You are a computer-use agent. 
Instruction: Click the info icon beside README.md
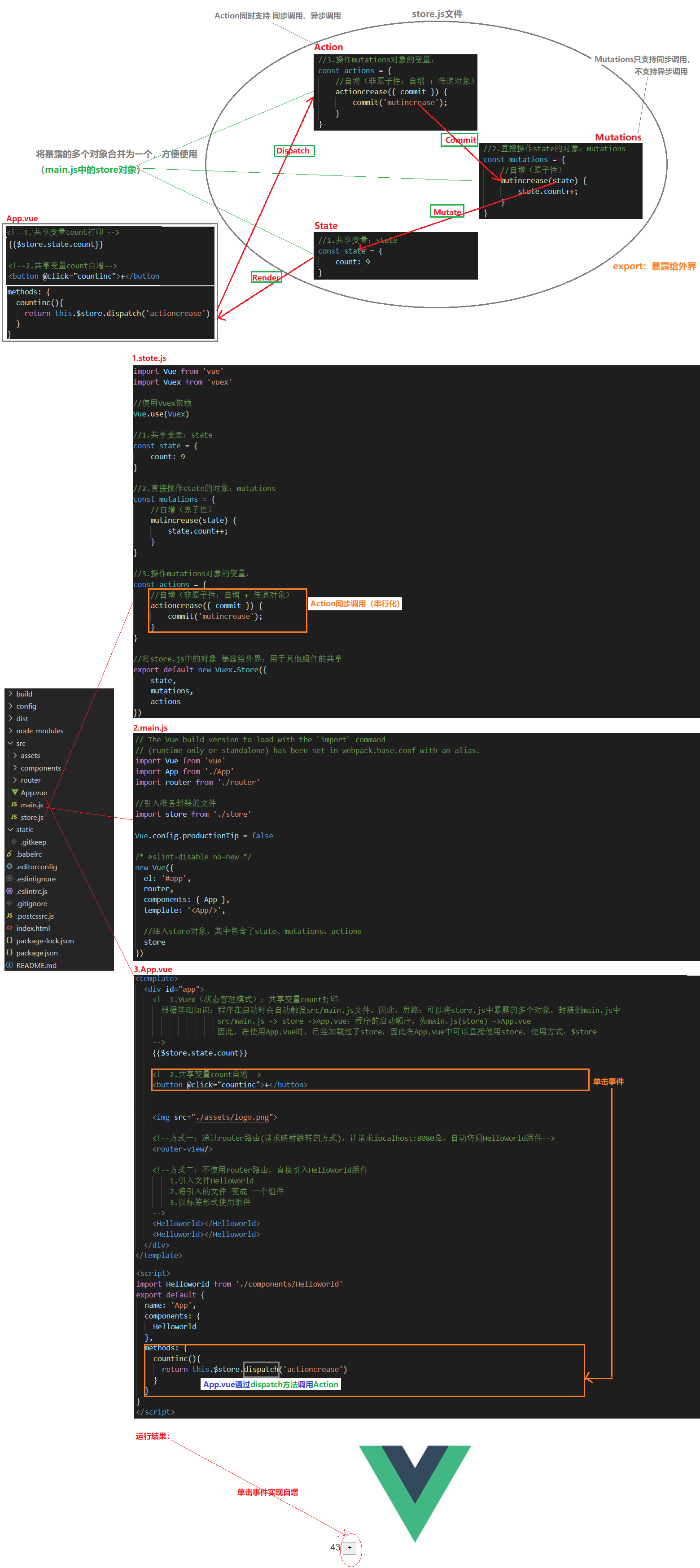click(x=10, y=965)
